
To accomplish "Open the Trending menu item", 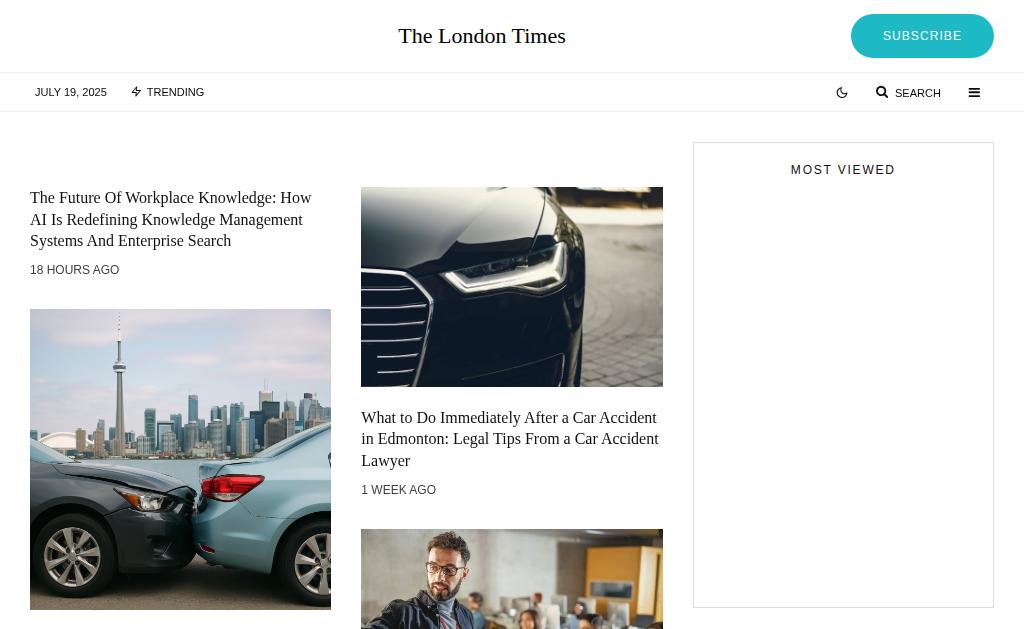I will pyautogui.click(x=168, y=92).
